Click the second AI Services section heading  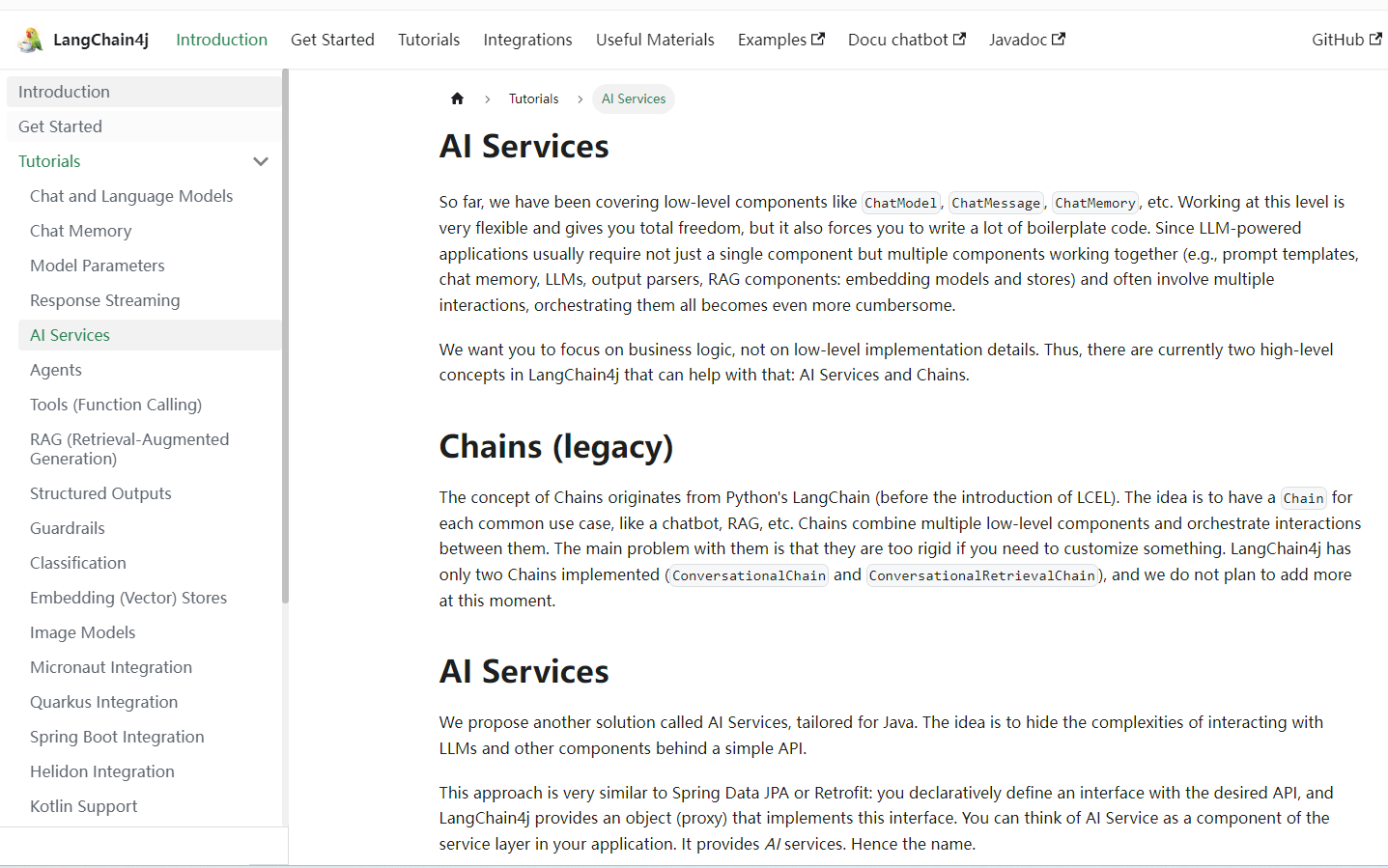tap(524, 671)
